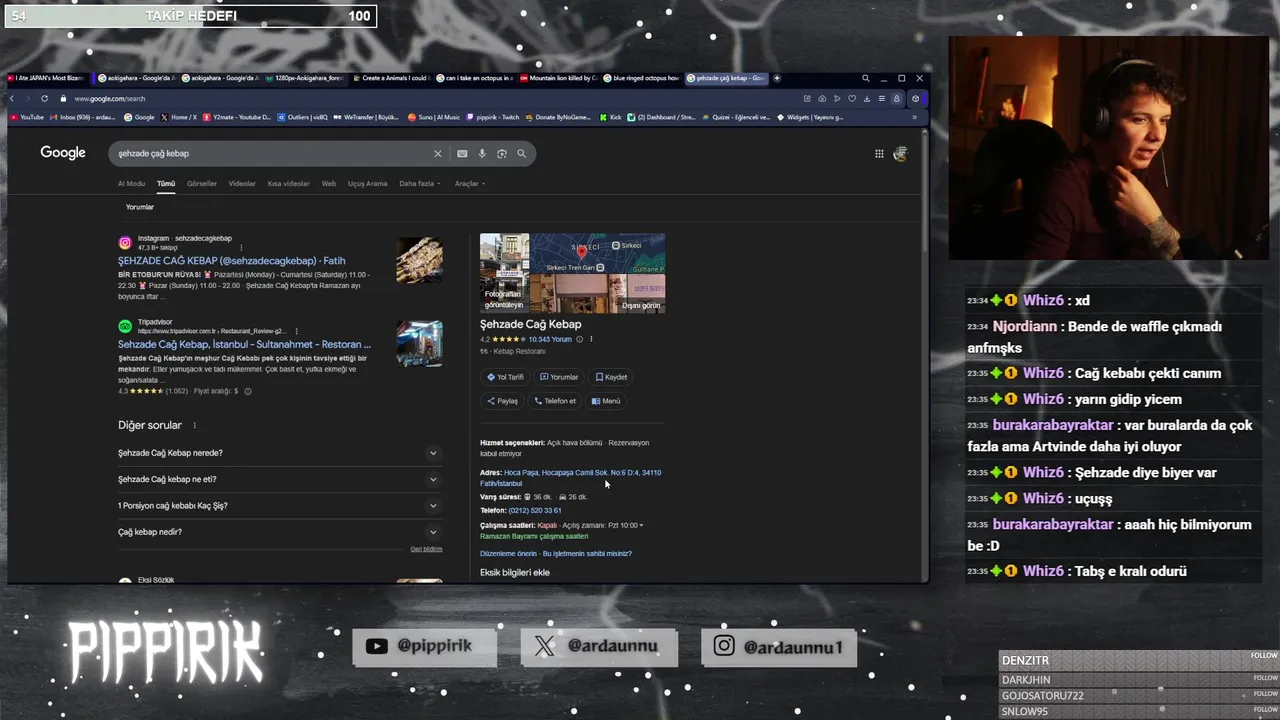
Task: Open the Home / X bookmark
Action: pos(179,117)
